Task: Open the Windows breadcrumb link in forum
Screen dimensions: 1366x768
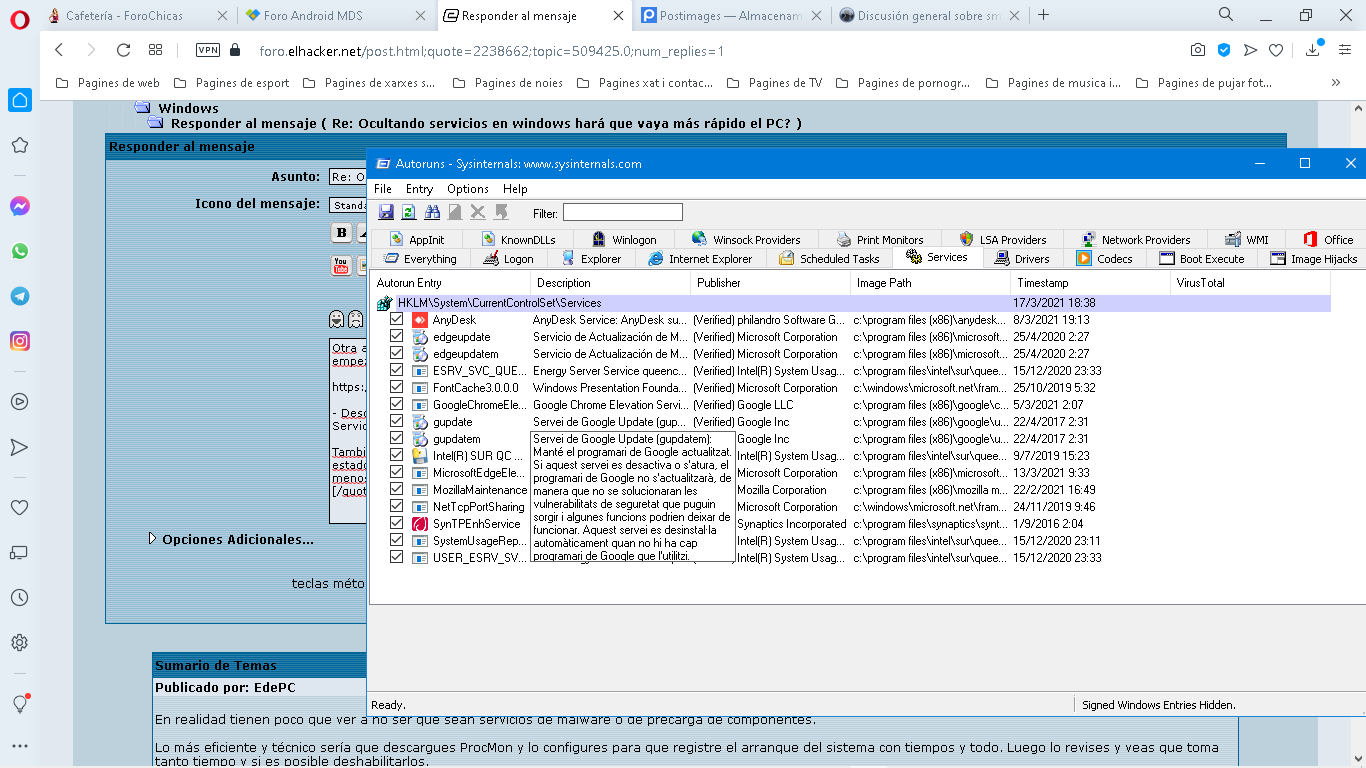Action: point(188,108)
